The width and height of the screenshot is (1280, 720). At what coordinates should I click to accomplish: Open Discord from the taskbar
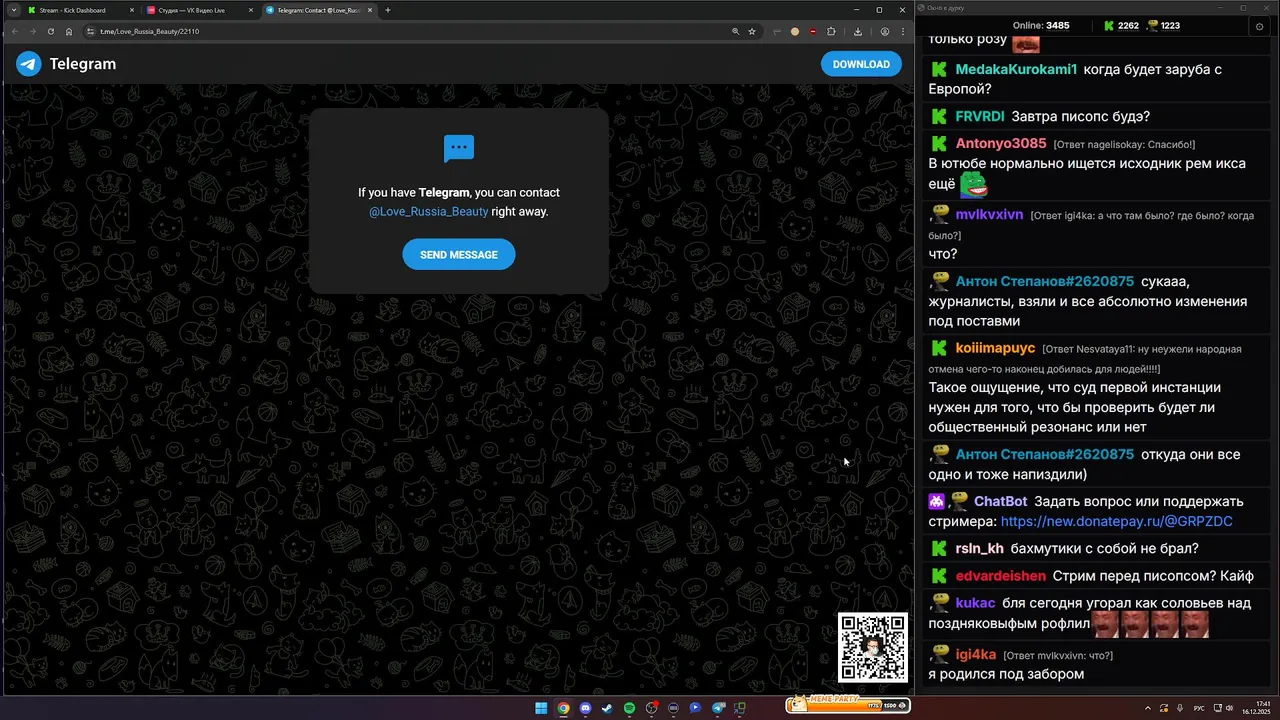586,708
